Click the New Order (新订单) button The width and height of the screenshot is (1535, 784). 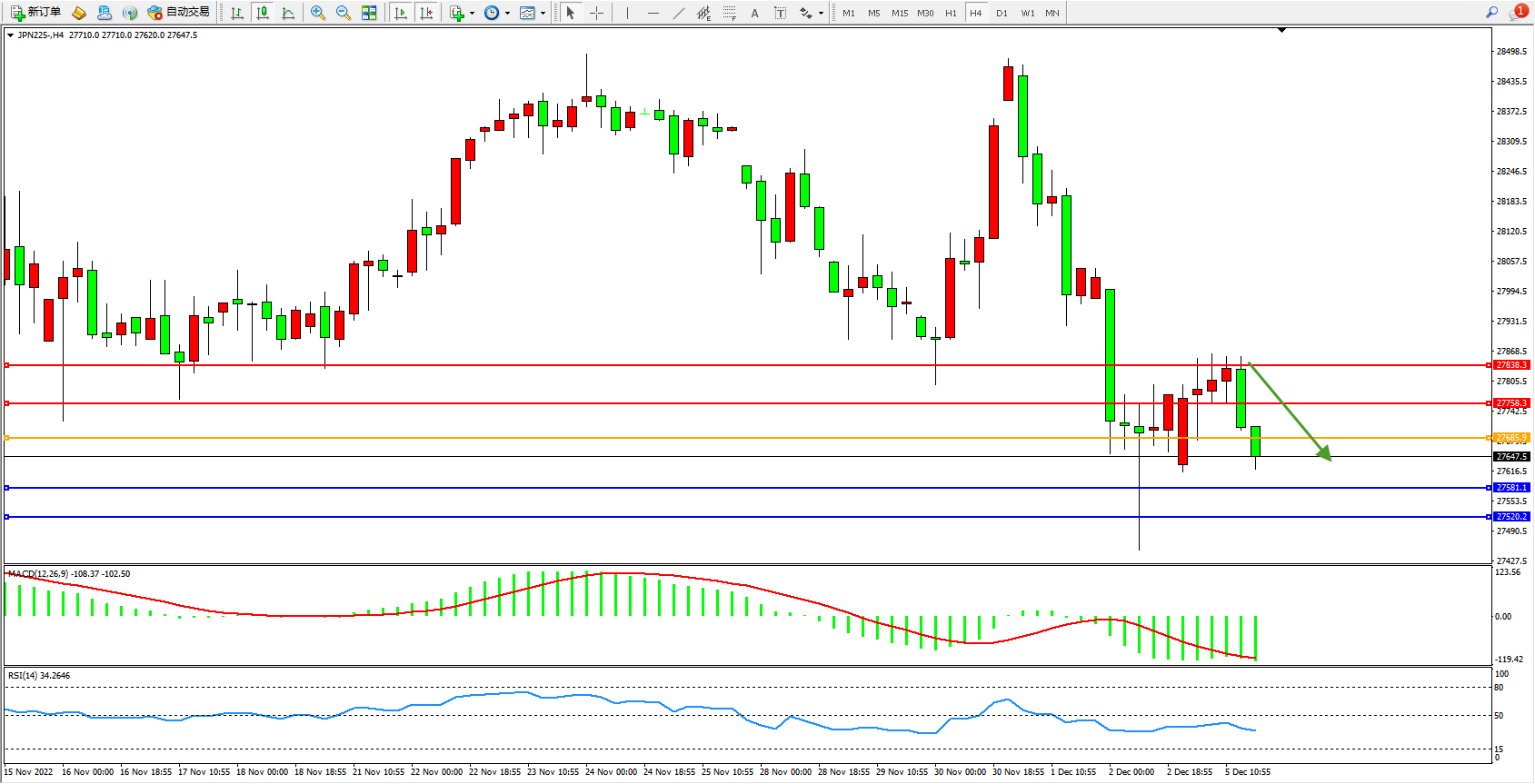pos(36,13)
